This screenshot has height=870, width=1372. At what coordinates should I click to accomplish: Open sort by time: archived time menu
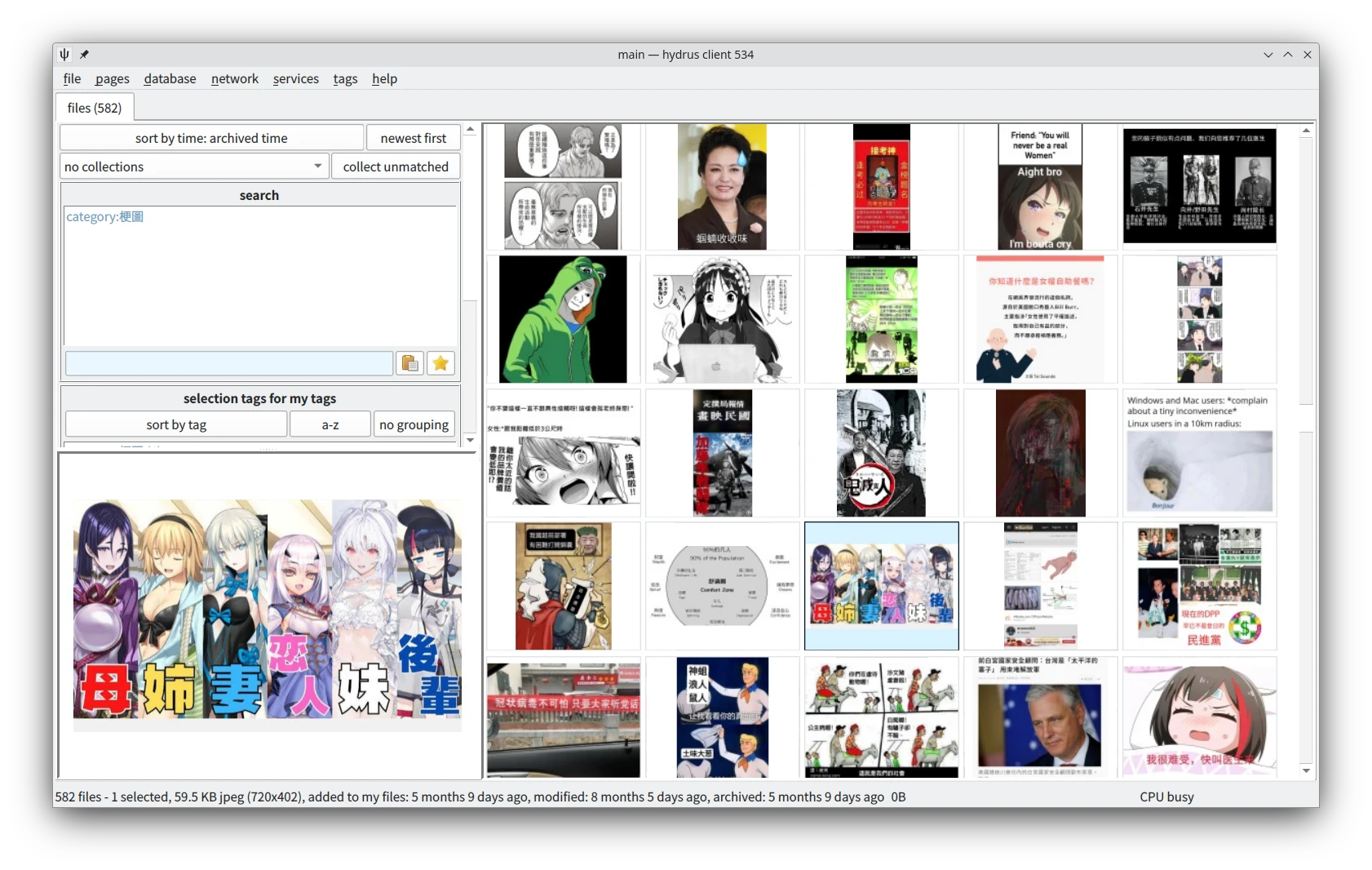211,138
